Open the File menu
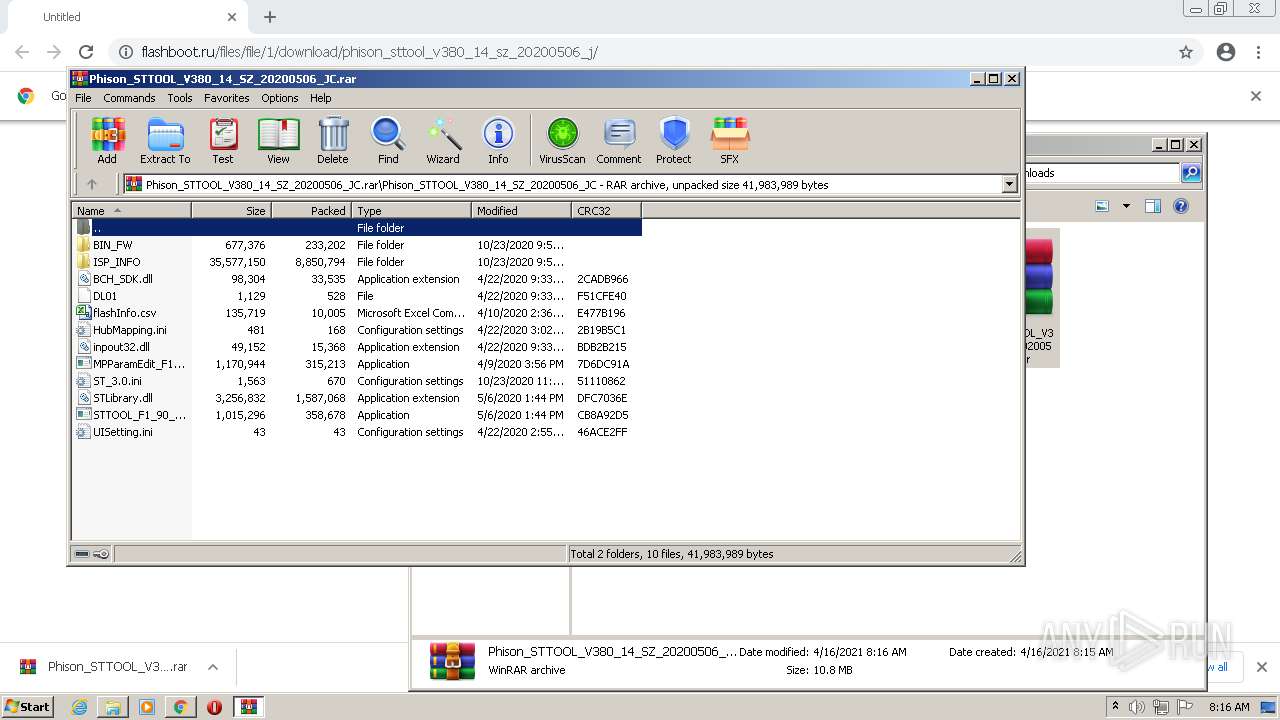Viewport: 1280px width, 720px height. pos(83,98)
